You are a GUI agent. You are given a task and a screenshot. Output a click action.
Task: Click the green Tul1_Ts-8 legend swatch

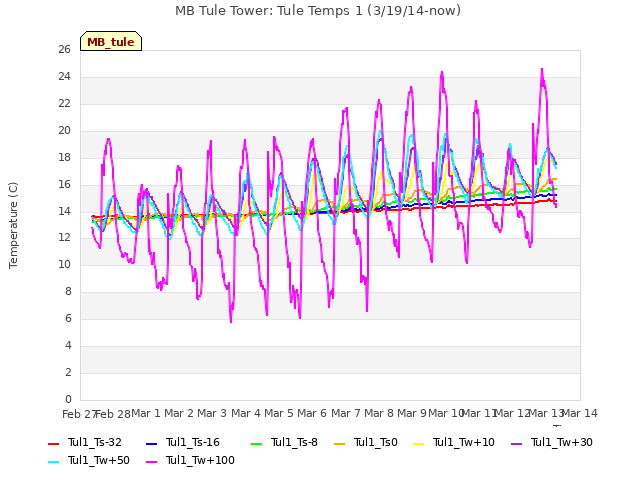[x=256, y=443]
